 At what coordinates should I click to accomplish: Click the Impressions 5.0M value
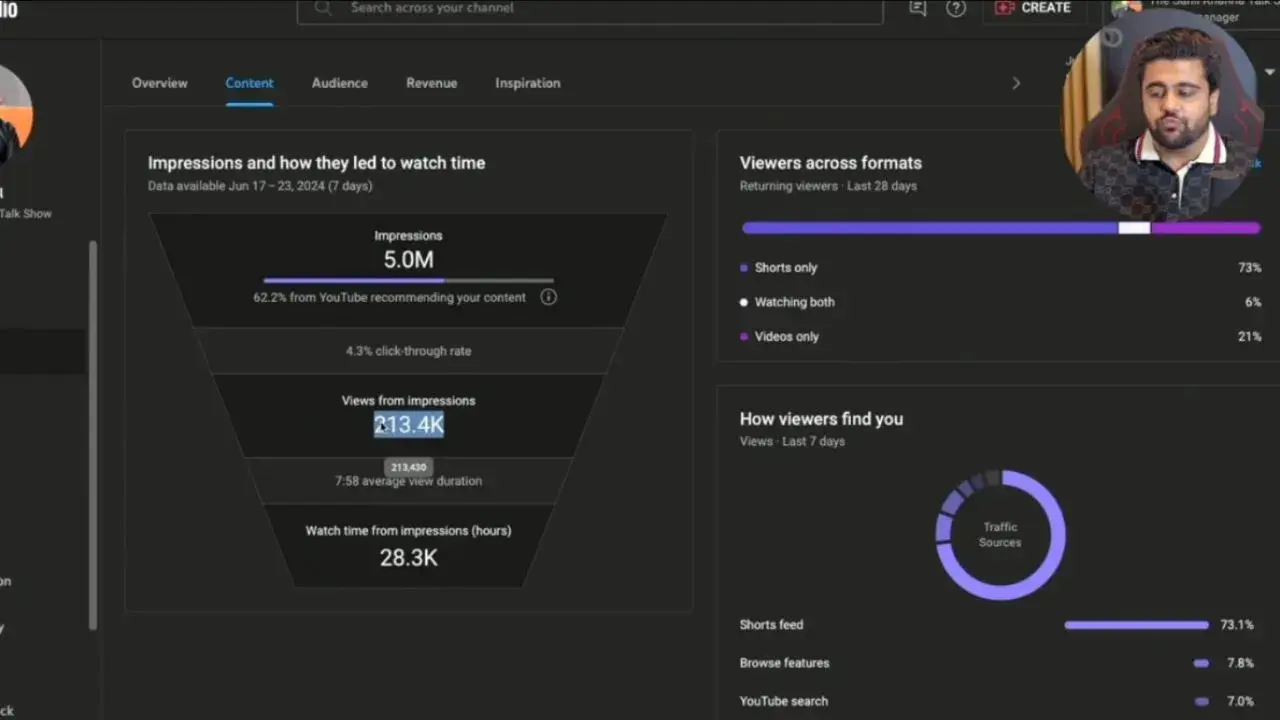pyautogui.click(x=408, y=260)
